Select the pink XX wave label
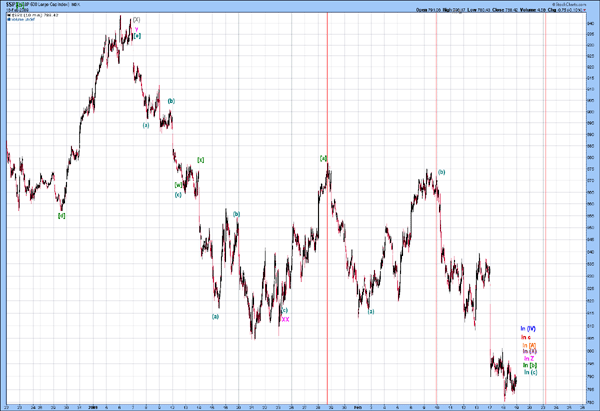This screenshot has height=411, width=600. point(284,319)
